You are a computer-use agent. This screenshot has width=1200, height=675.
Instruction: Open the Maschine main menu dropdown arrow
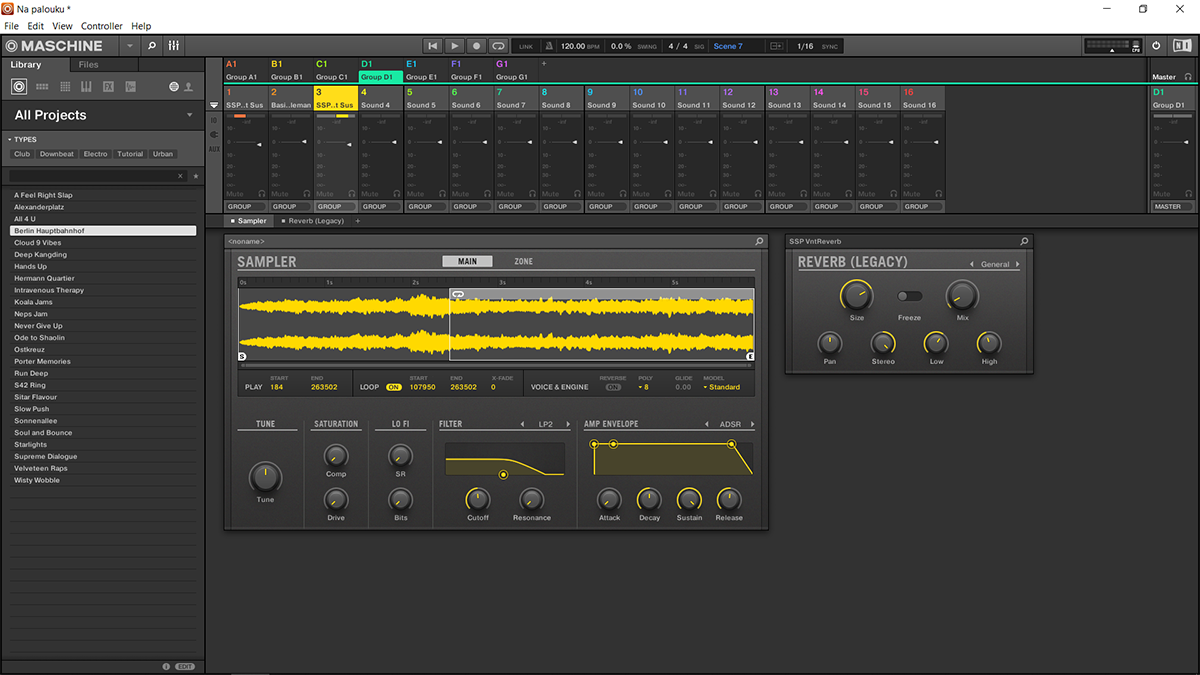tap(130, 46)
